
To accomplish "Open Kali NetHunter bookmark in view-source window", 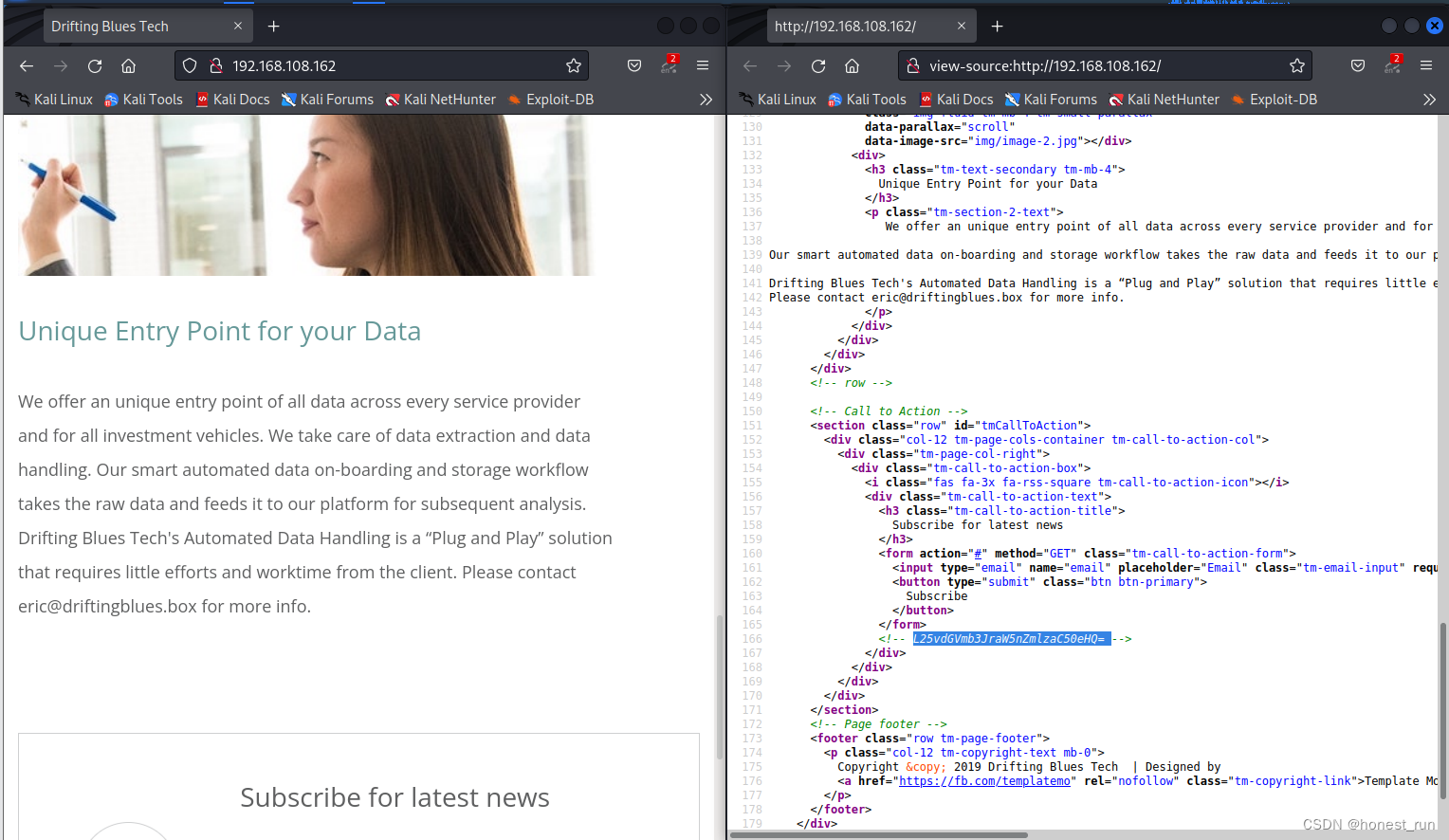I will click(1164, 100).
